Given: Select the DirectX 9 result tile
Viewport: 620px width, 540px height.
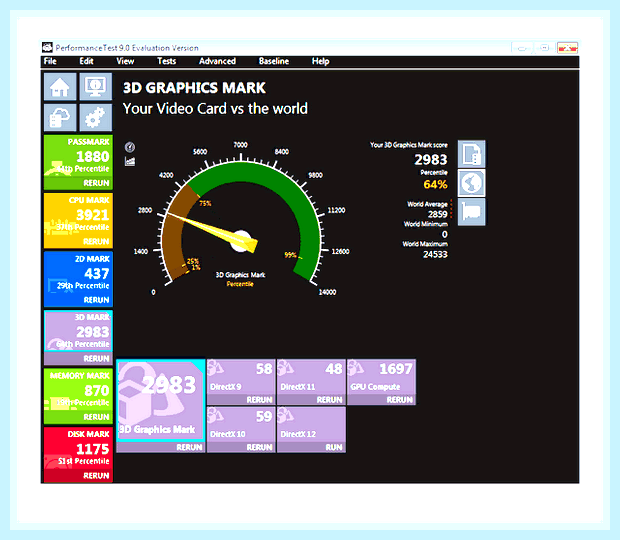Looking at the screenshot, I should pos(241,377).
